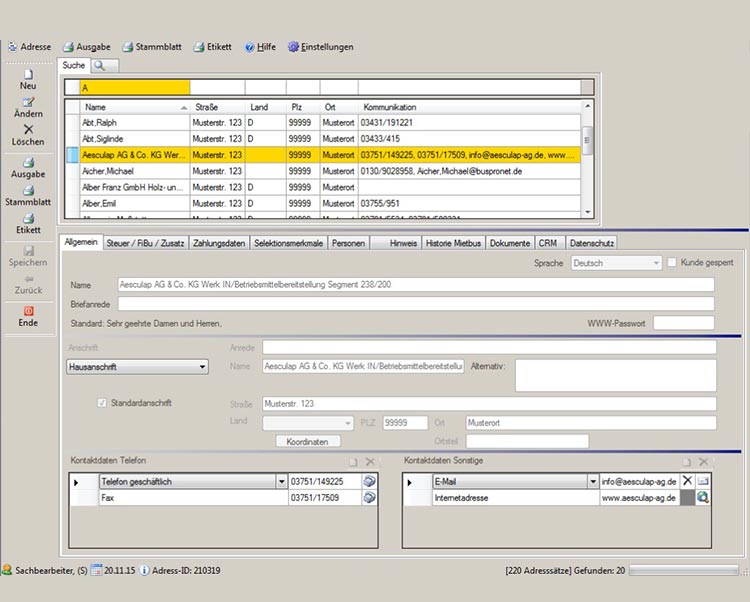Click Ausgabe in the top toolbar
750x602 pixels.
coord(87,47)
